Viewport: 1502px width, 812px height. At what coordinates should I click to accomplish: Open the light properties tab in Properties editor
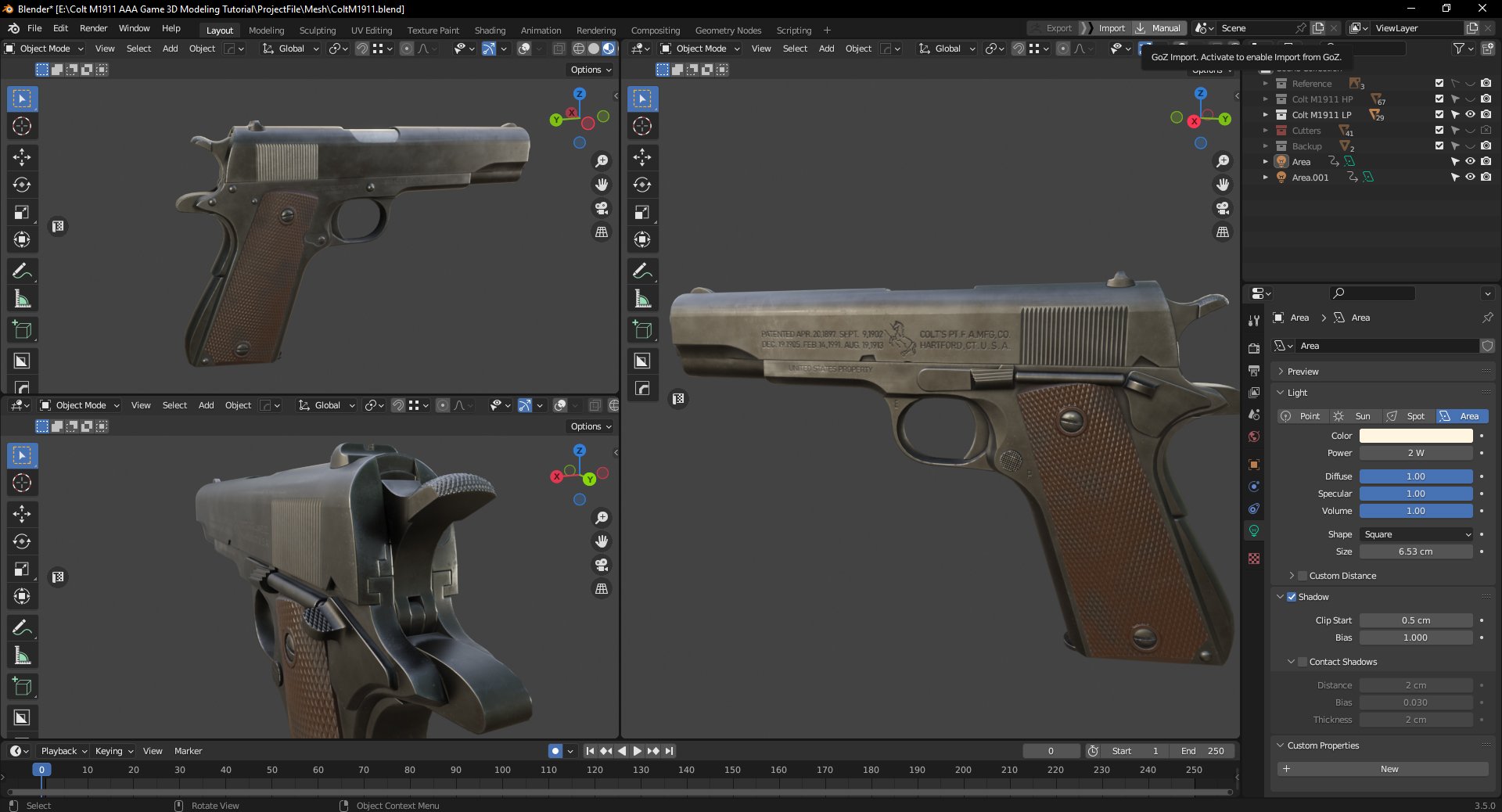click(x=1255, y=530)
